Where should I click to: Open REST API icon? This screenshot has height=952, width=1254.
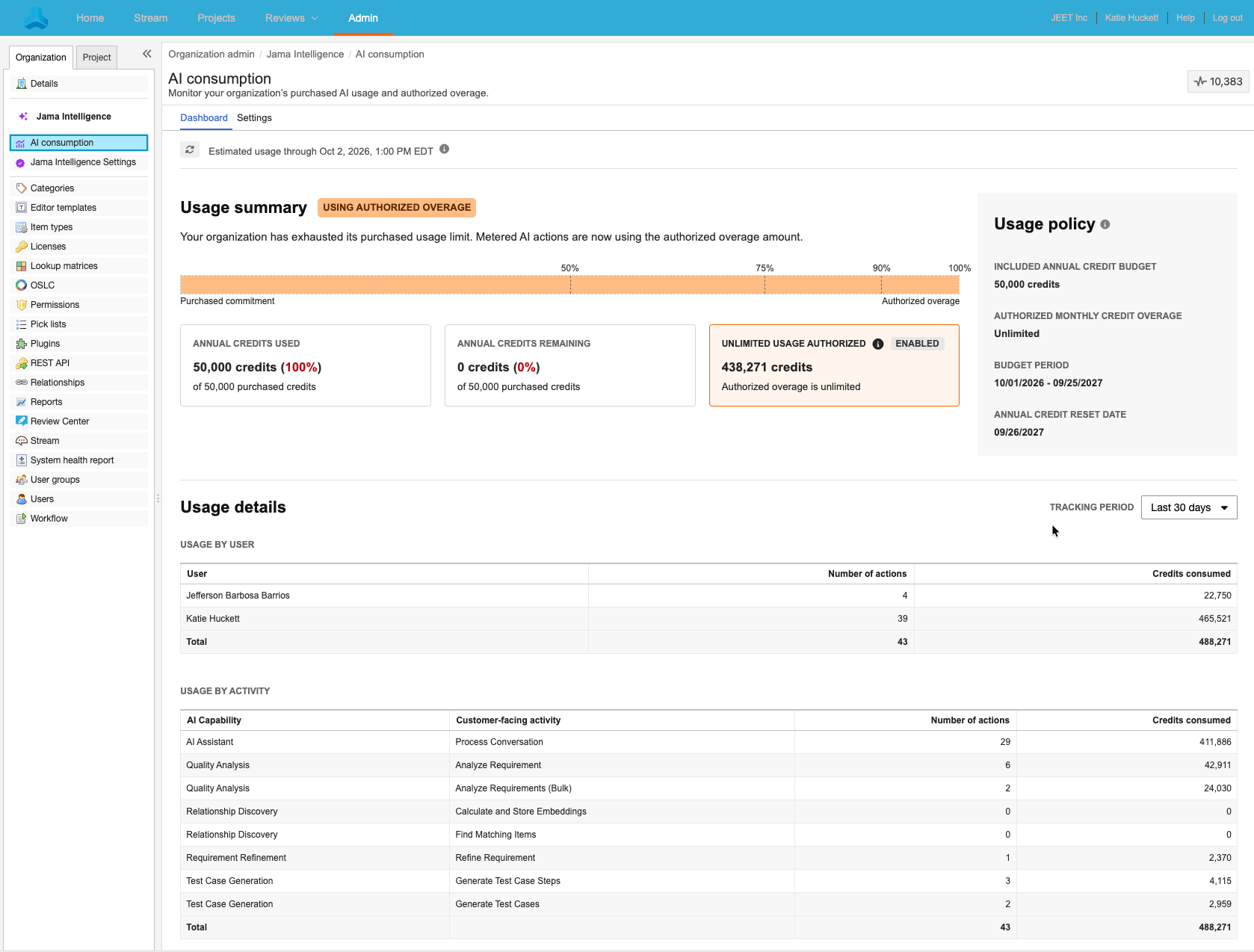click(21, 363)
